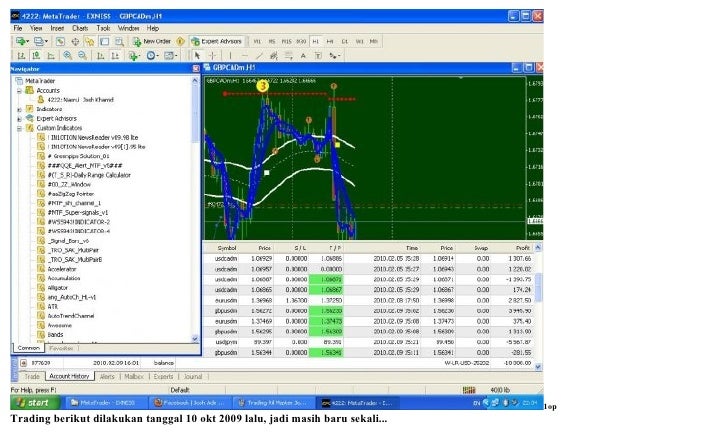Image resolution: width=728 pixels, height=442 pixels.
Task: Open the Charts menu
Action: [x=80, y=28]
